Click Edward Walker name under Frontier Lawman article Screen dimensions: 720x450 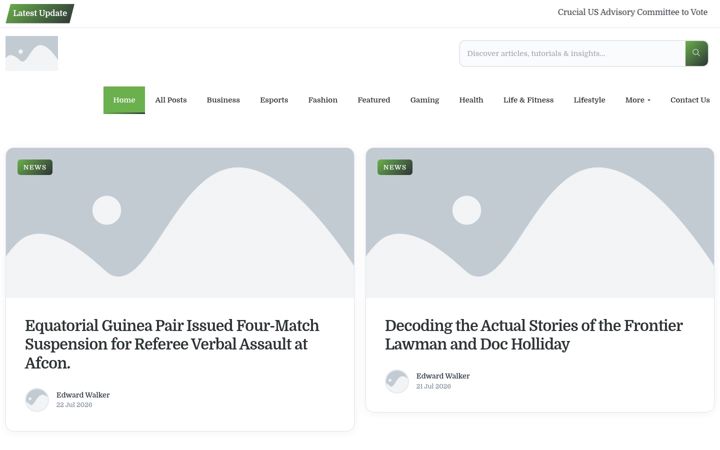pos(443,376)
